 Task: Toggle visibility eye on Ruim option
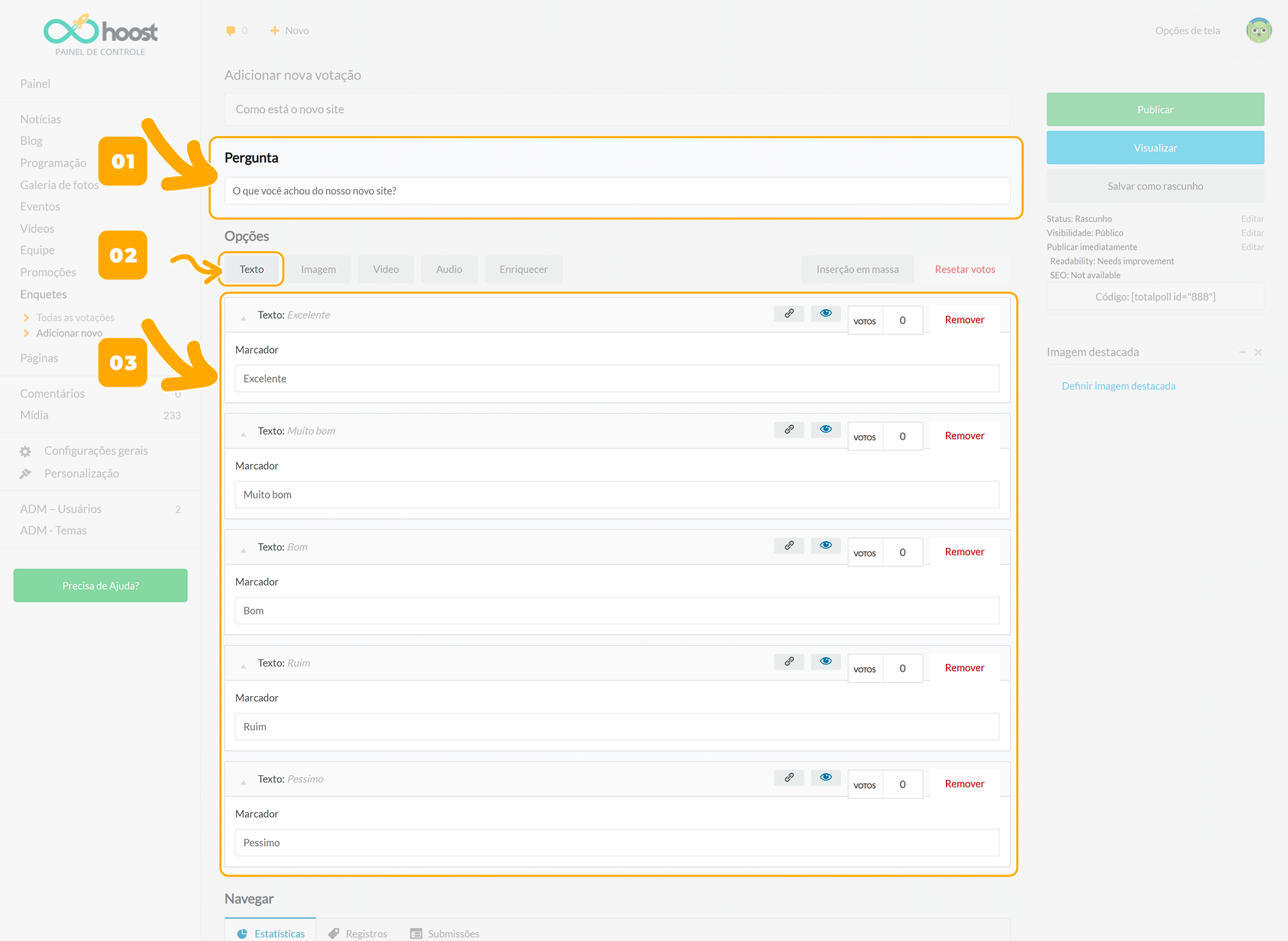click(826, 662)
